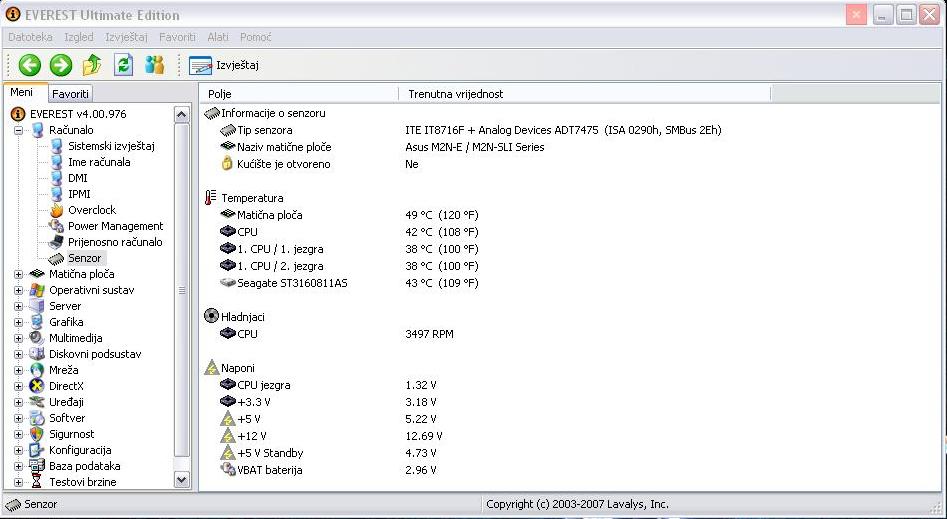The height and width of the screenshot is (519, 947).
Task: Open the Izvještaj menu in the menu bar
Action: click(126, 37)
